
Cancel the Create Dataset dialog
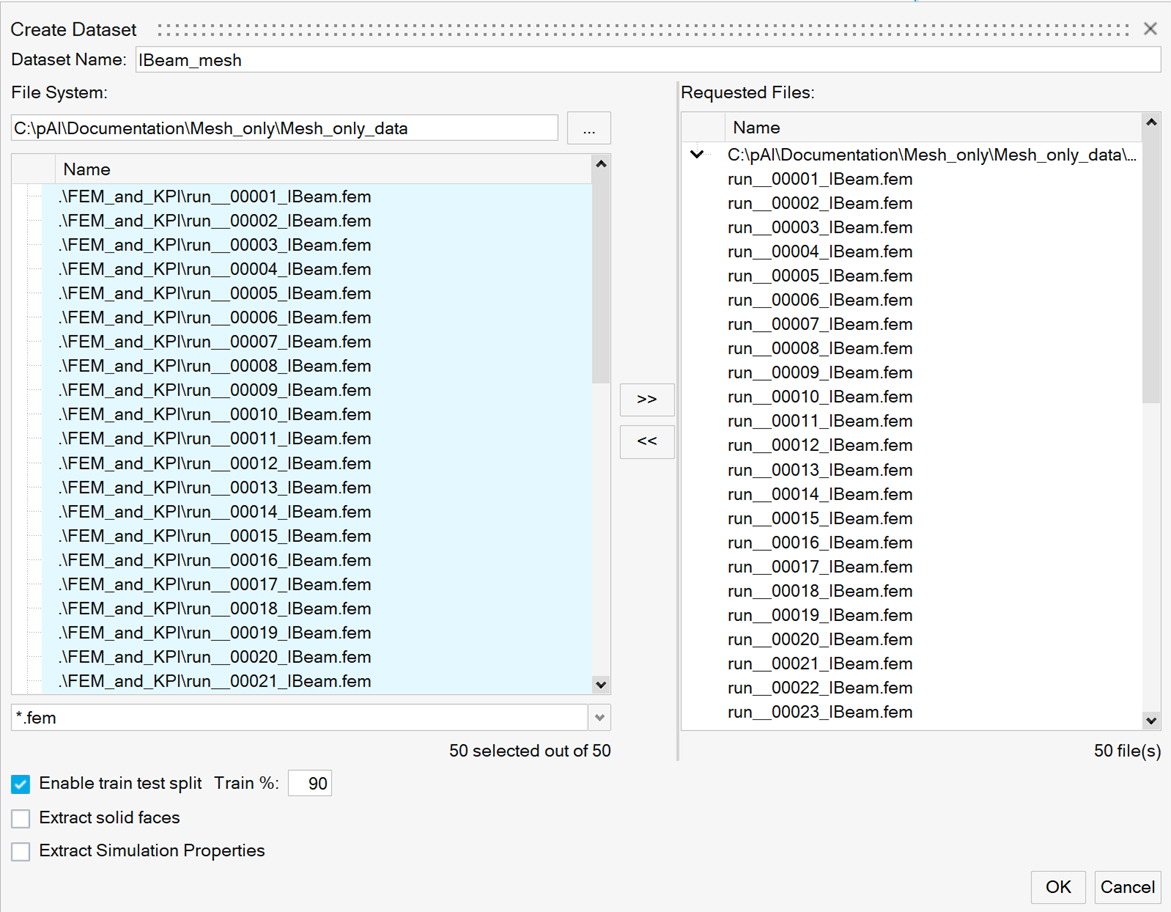pos(1127,887)
